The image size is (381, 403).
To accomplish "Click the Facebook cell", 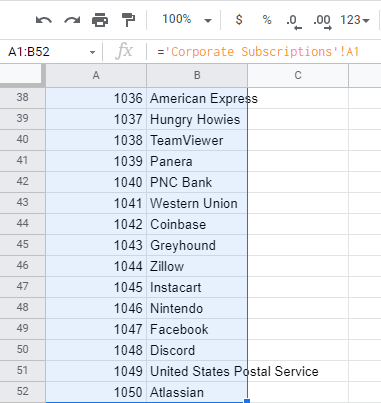I will tap(197, 329).
